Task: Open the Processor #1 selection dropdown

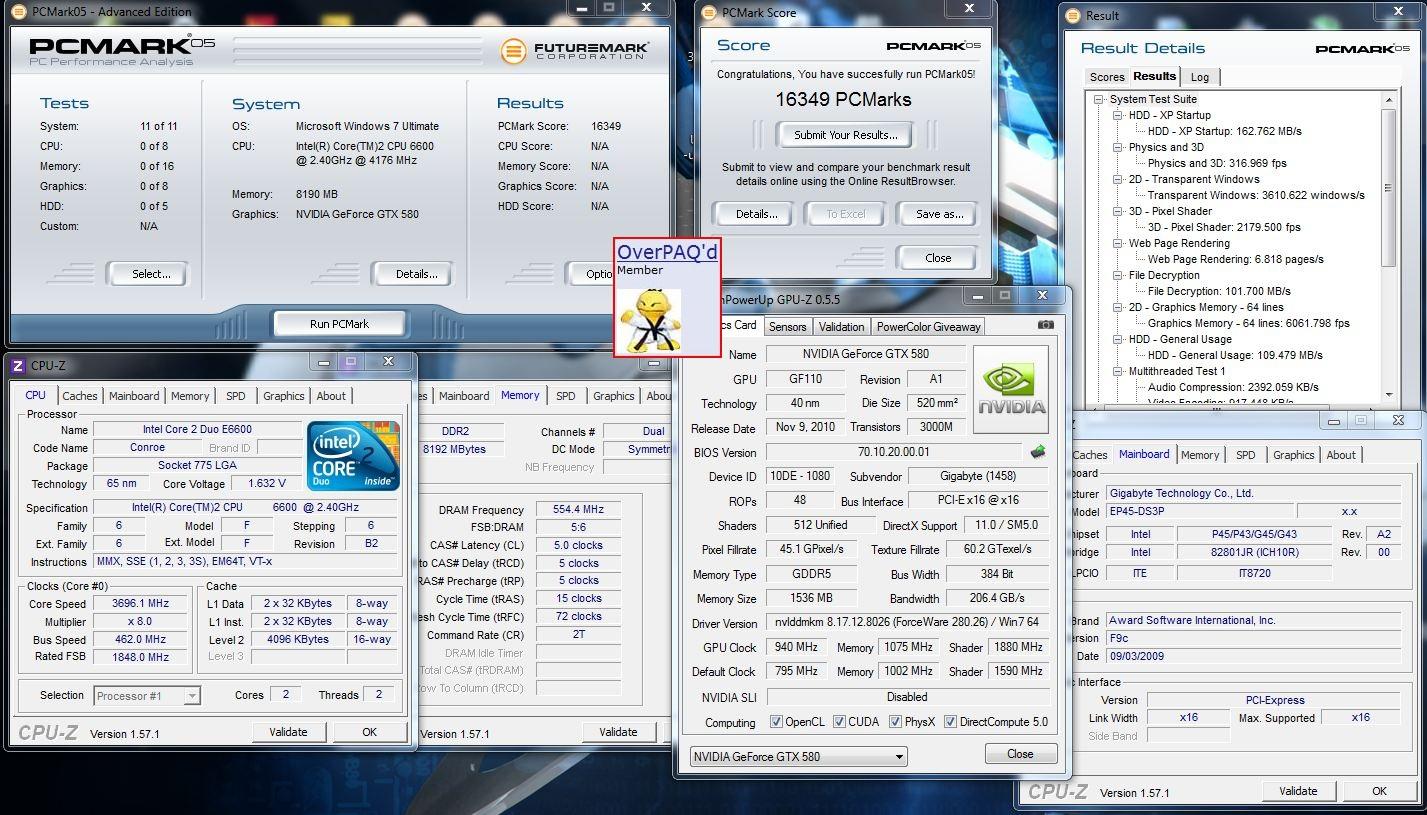Action: [x=147, y=696]
